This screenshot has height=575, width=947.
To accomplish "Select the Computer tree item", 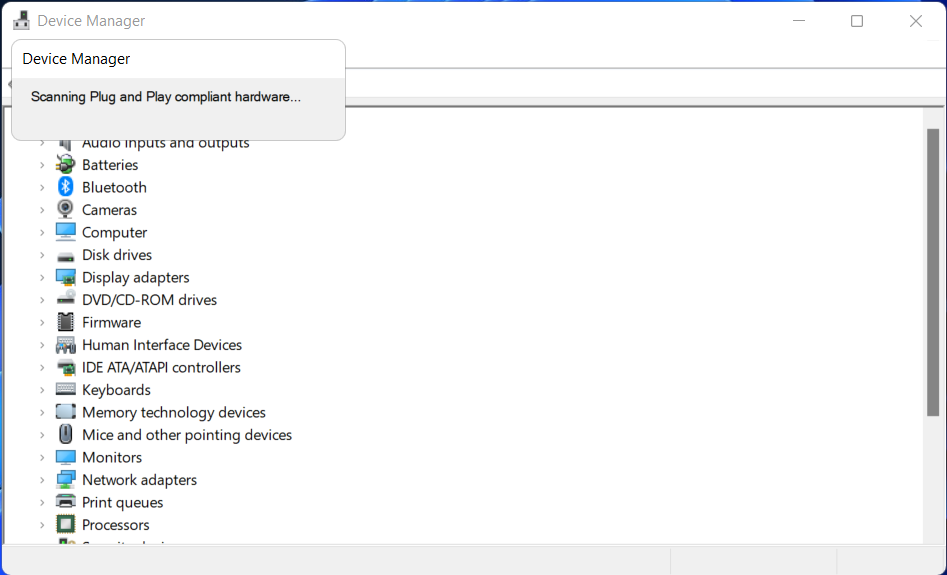I will 114,232.
